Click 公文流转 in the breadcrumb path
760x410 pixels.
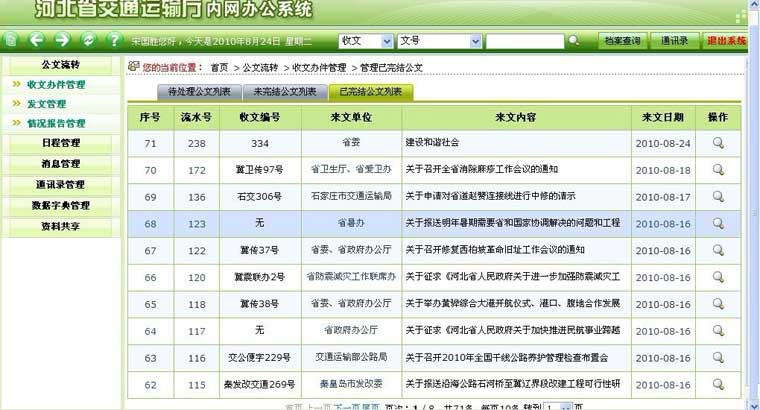[260, 68]
